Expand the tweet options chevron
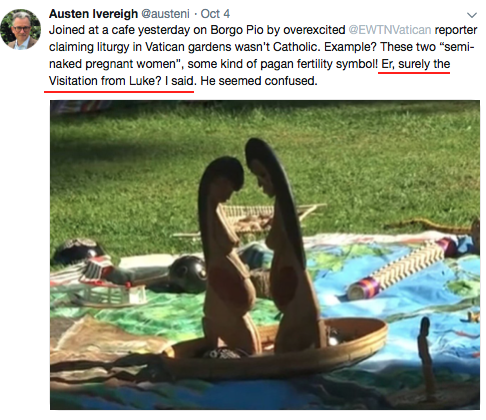486x420 pixels. click(x=472, y=15)
